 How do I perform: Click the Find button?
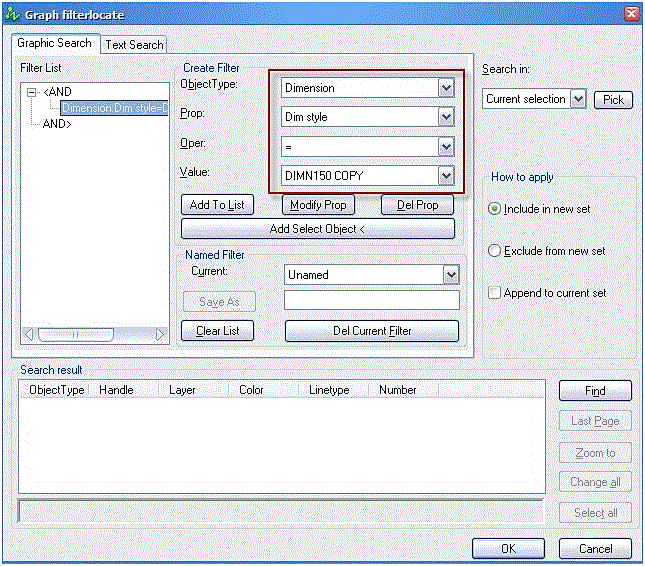[595, 391]
